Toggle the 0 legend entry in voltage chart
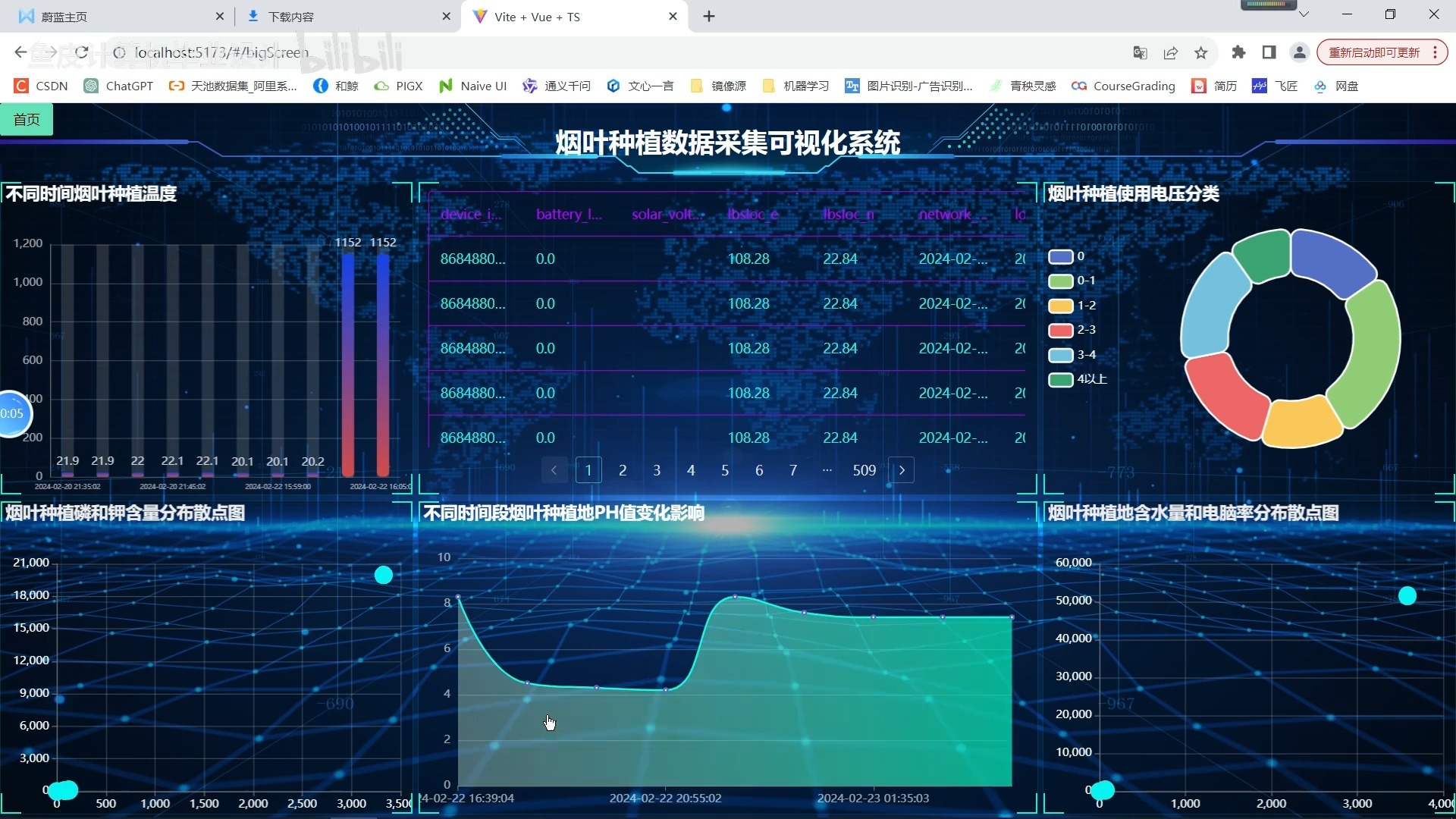Screen dimensions: 1456x819 (1066, 256)
